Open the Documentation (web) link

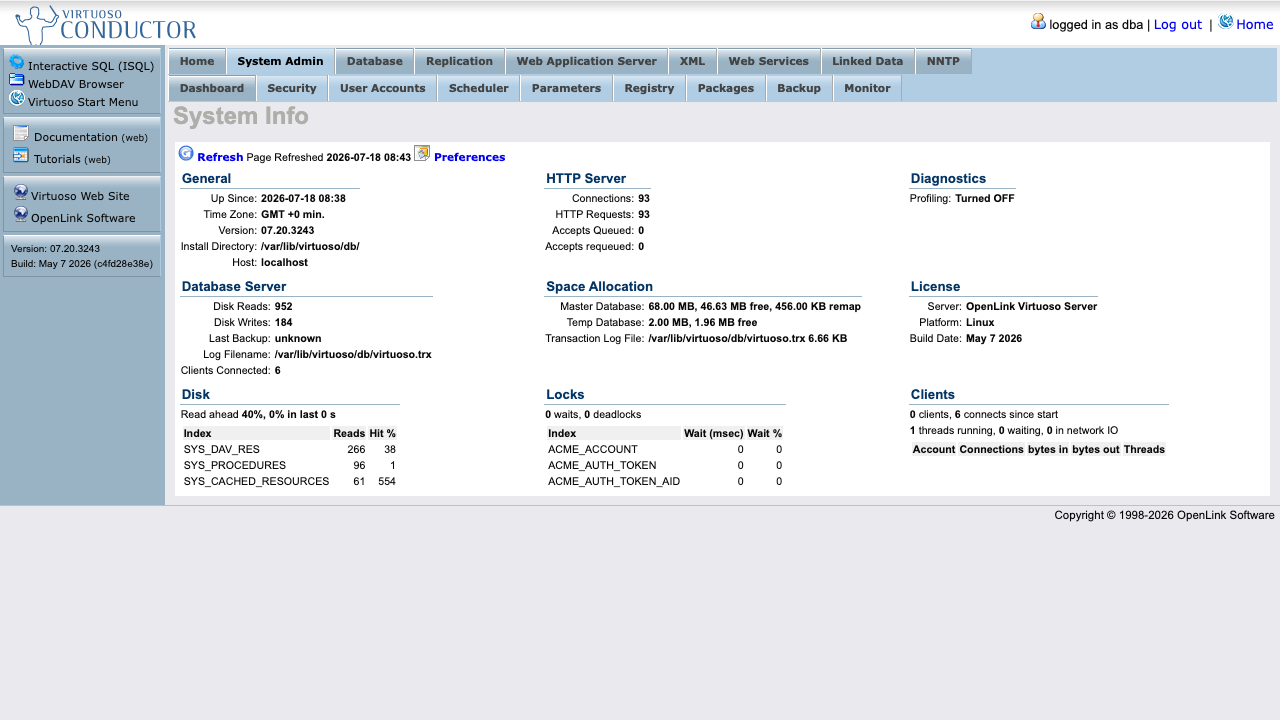91,137
